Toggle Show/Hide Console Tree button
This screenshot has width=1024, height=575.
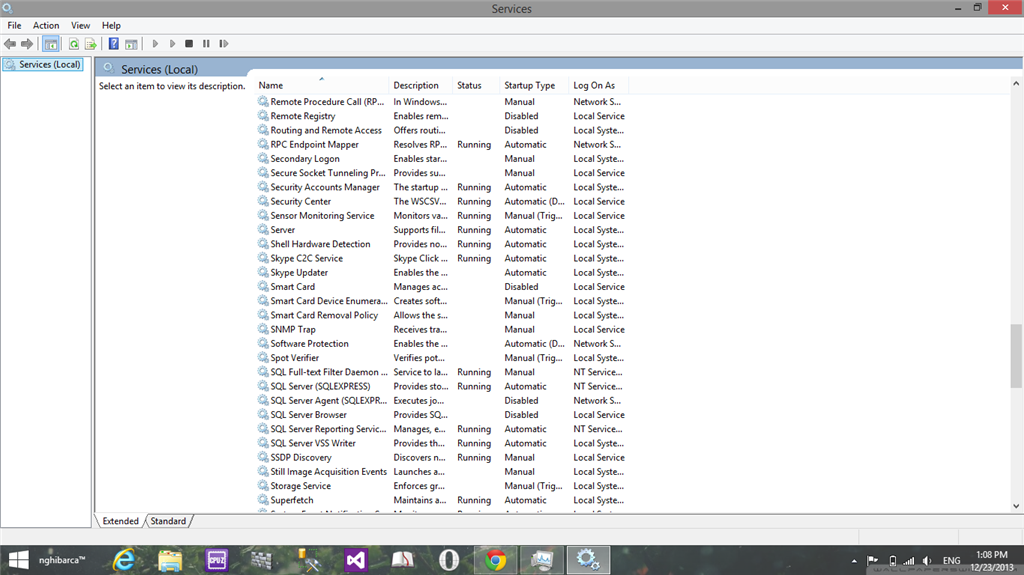coord(51,44)
